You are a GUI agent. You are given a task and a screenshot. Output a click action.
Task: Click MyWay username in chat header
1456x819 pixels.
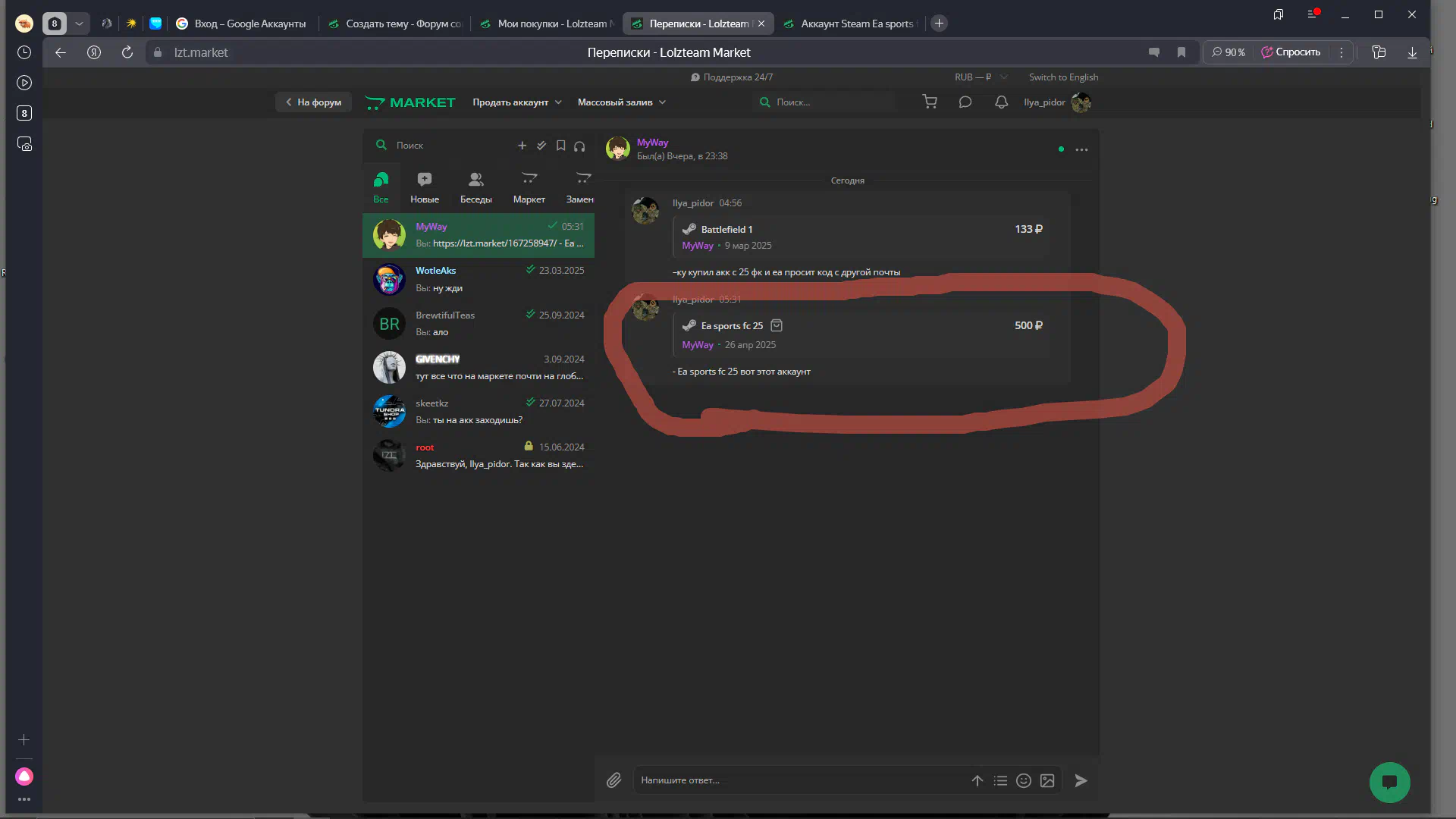tap(652, 143)
